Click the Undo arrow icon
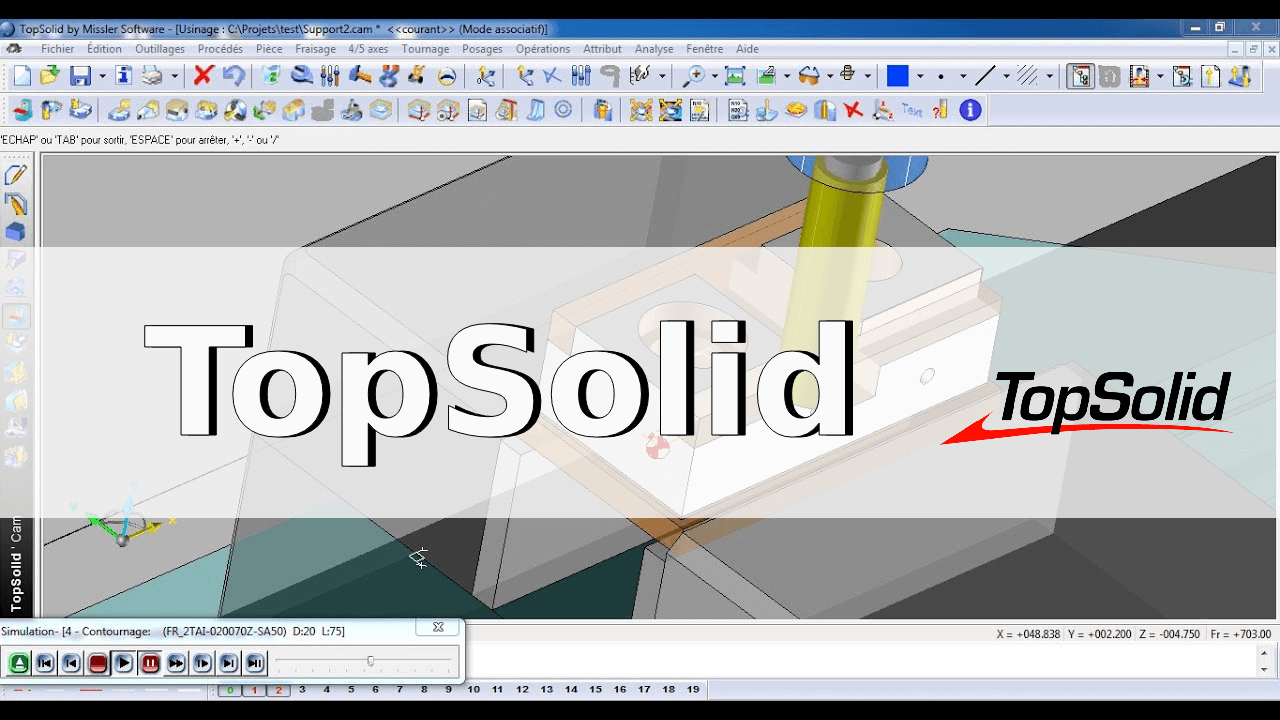1280x720 pixels. click(233, 76)
